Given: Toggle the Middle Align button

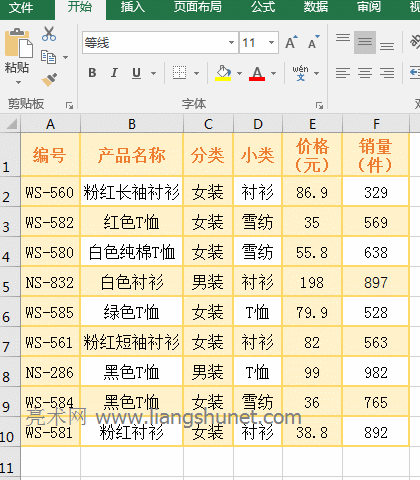Looking at the screenshot, I should 365,42.
